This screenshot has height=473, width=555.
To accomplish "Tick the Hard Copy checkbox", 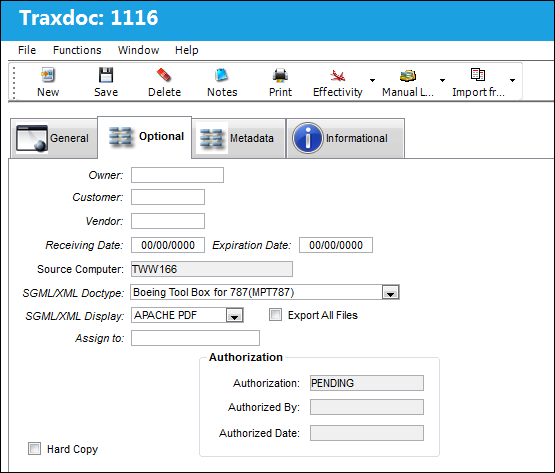I will pos(34,449).
